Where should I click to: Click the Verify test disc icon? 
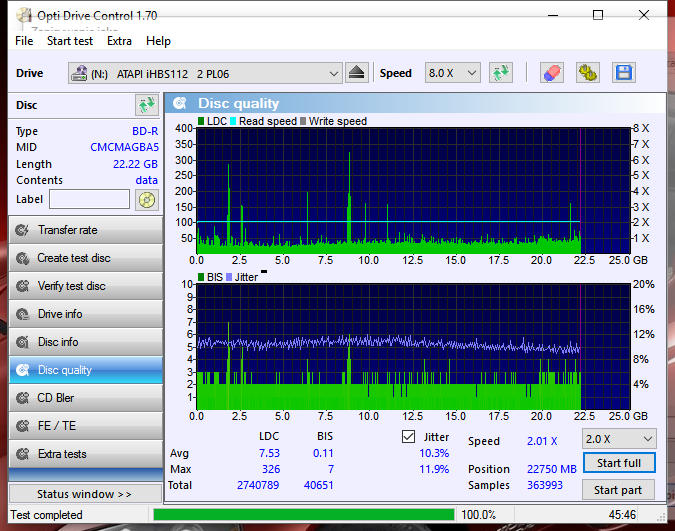pos(22,286)
